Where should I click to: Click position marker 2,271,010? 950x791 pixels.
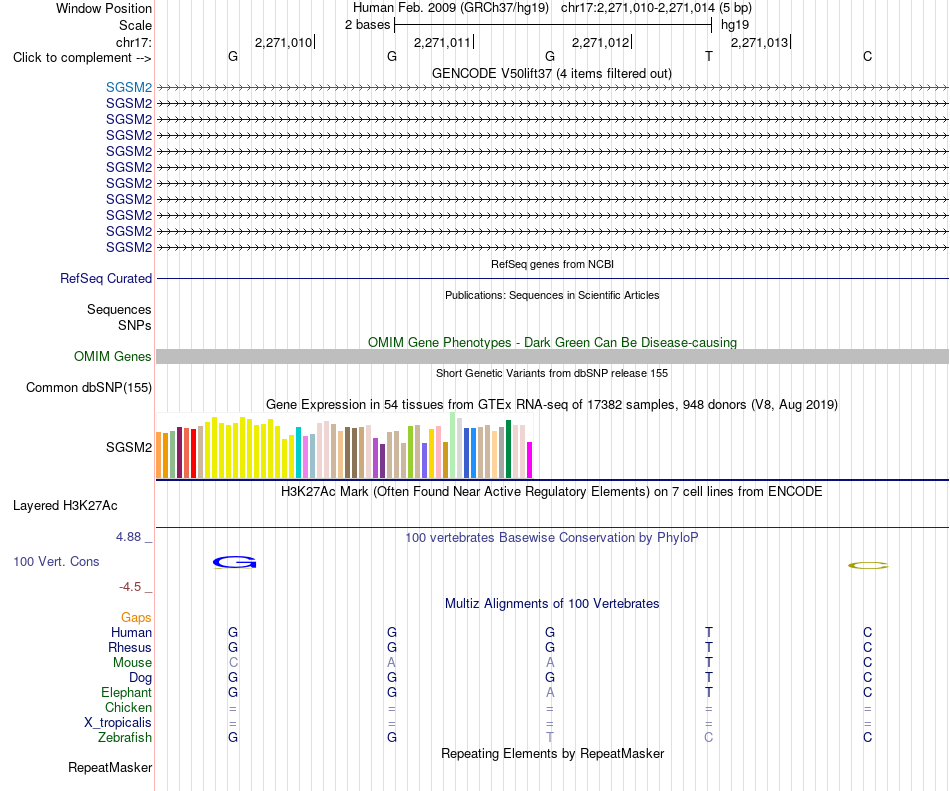[x=283, y=42]
